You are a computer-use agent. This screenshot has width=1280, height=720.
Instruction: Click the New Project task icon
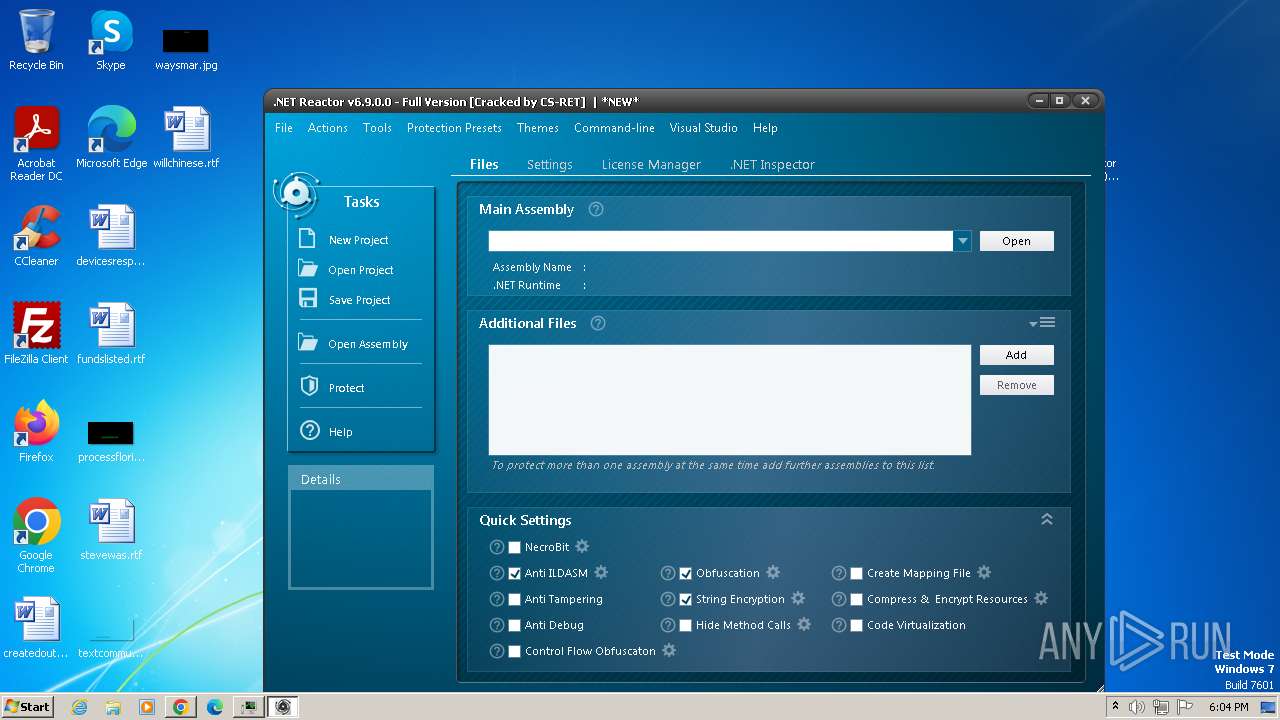coord(308,239)
